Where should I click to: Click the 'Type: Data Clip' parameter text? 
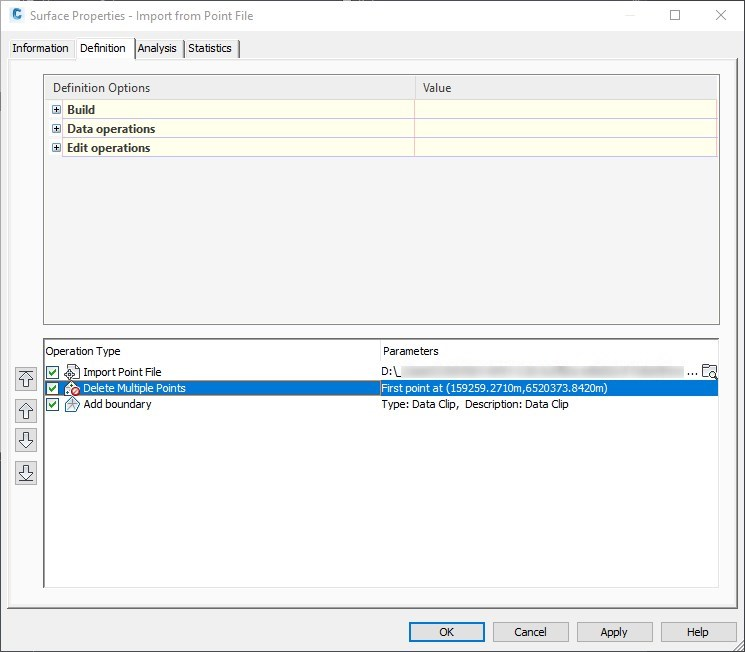[475, 404]
